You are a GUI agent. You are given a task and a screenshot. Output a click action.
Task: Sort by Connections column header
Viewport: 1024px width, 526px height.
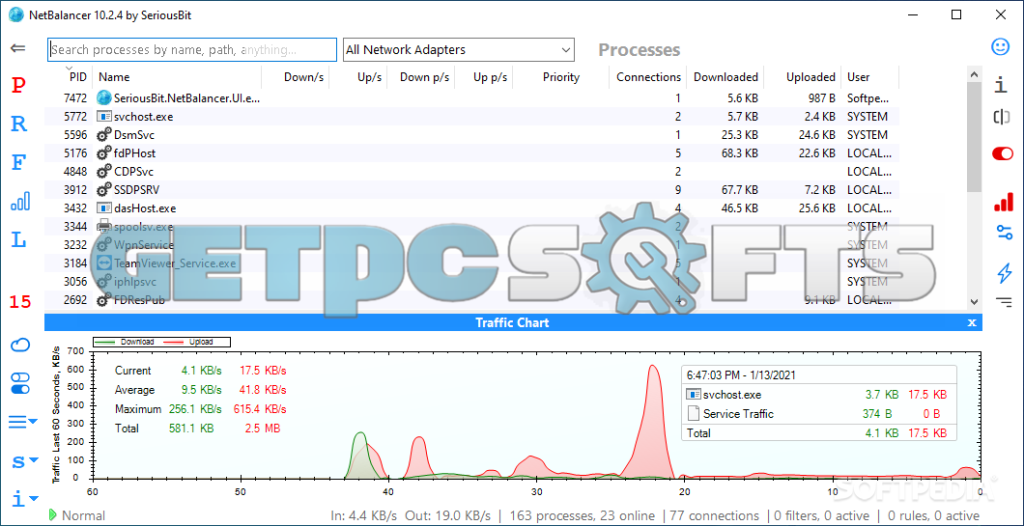click(648, 77)
